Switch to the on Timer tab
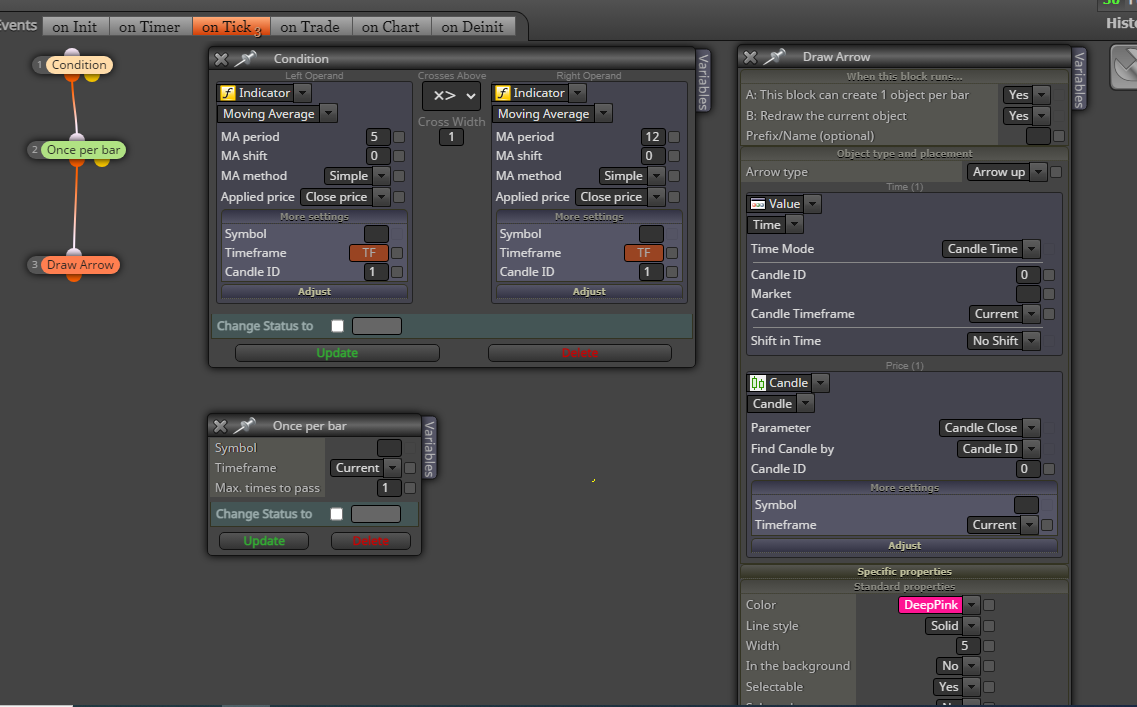 pos(149,27)
